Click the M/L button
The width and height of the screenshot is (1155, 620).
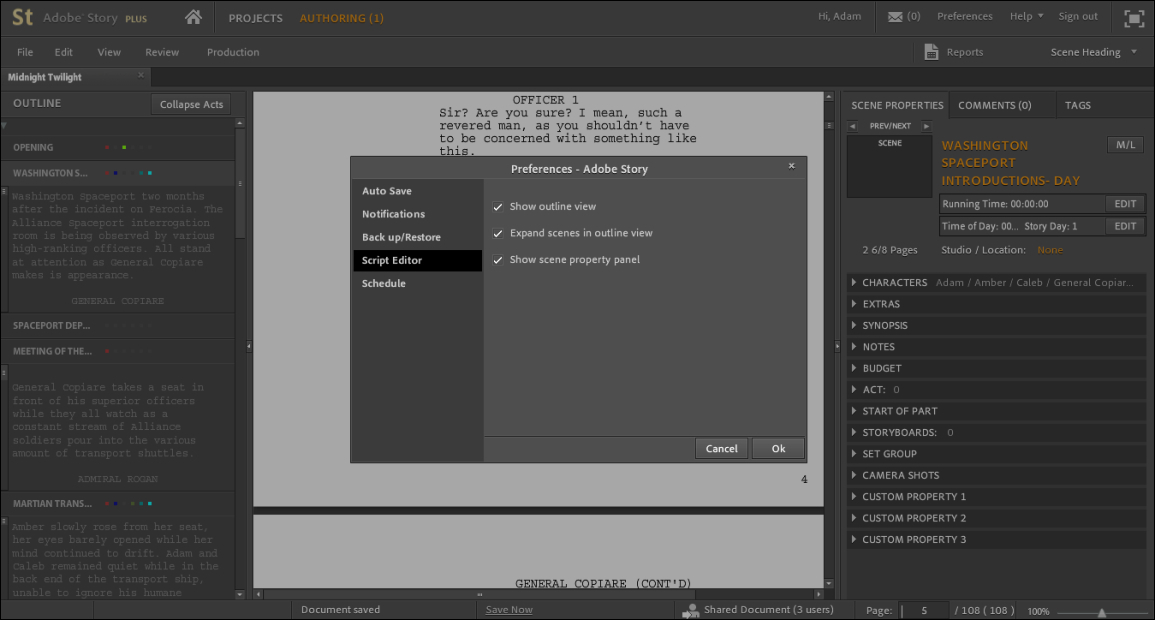tap(1126, 144)
